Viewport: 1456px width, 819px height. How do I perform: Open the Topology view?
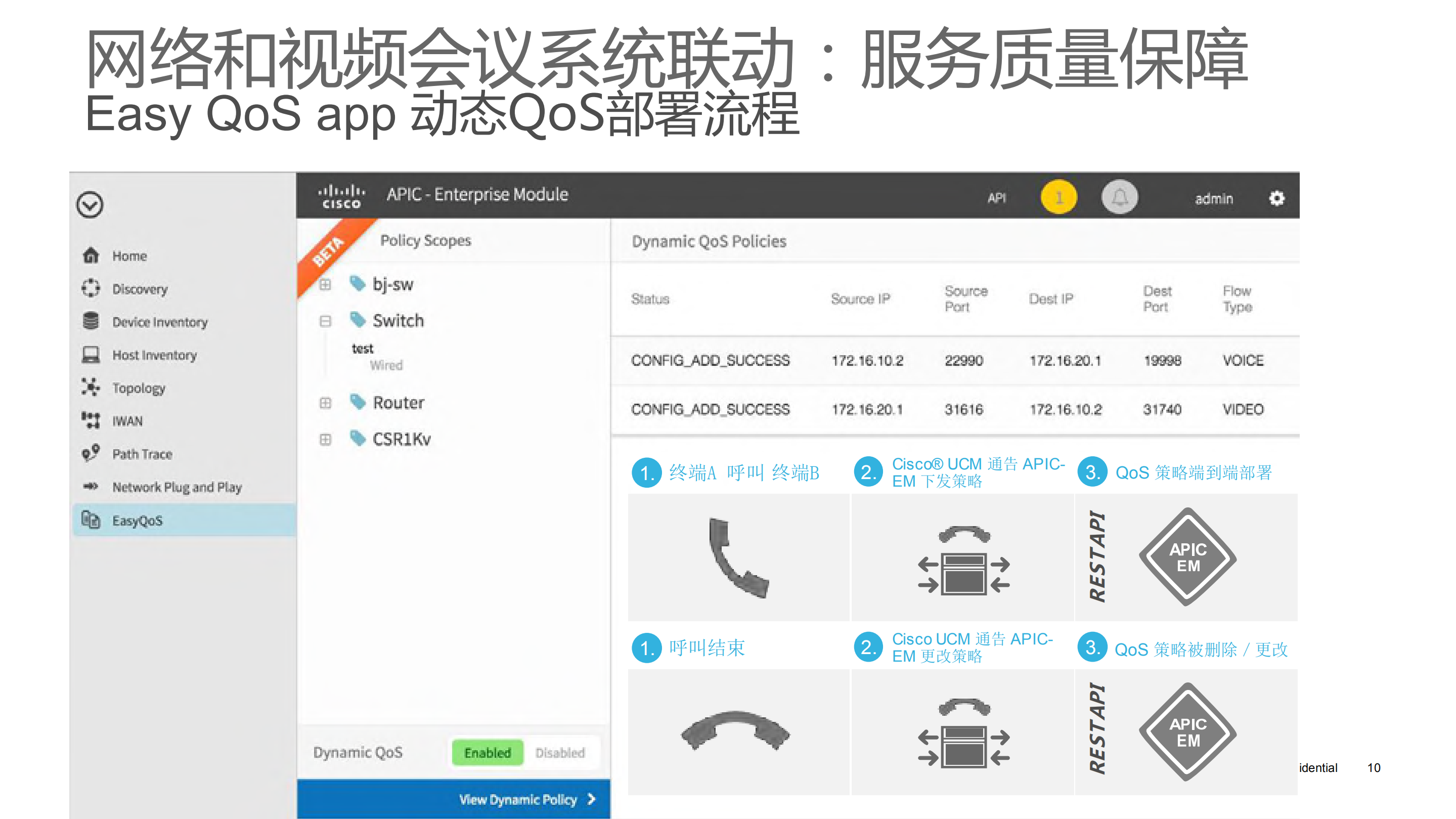point(138,387)
